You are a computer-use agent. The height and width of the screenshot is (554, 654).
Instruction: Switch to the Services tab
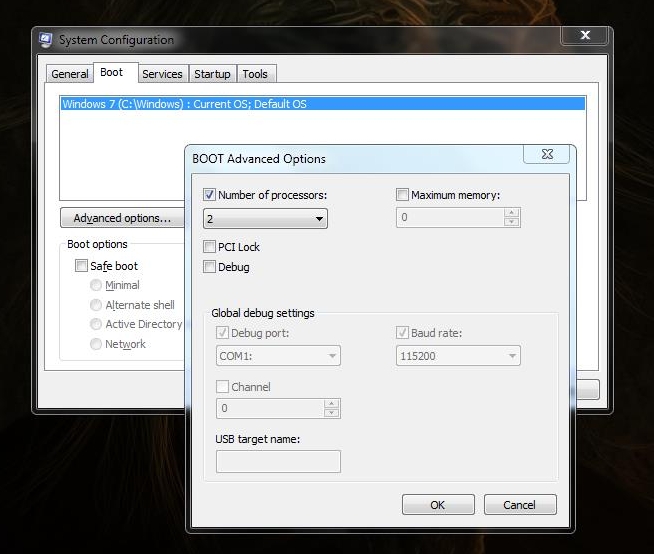coord(163,74)
